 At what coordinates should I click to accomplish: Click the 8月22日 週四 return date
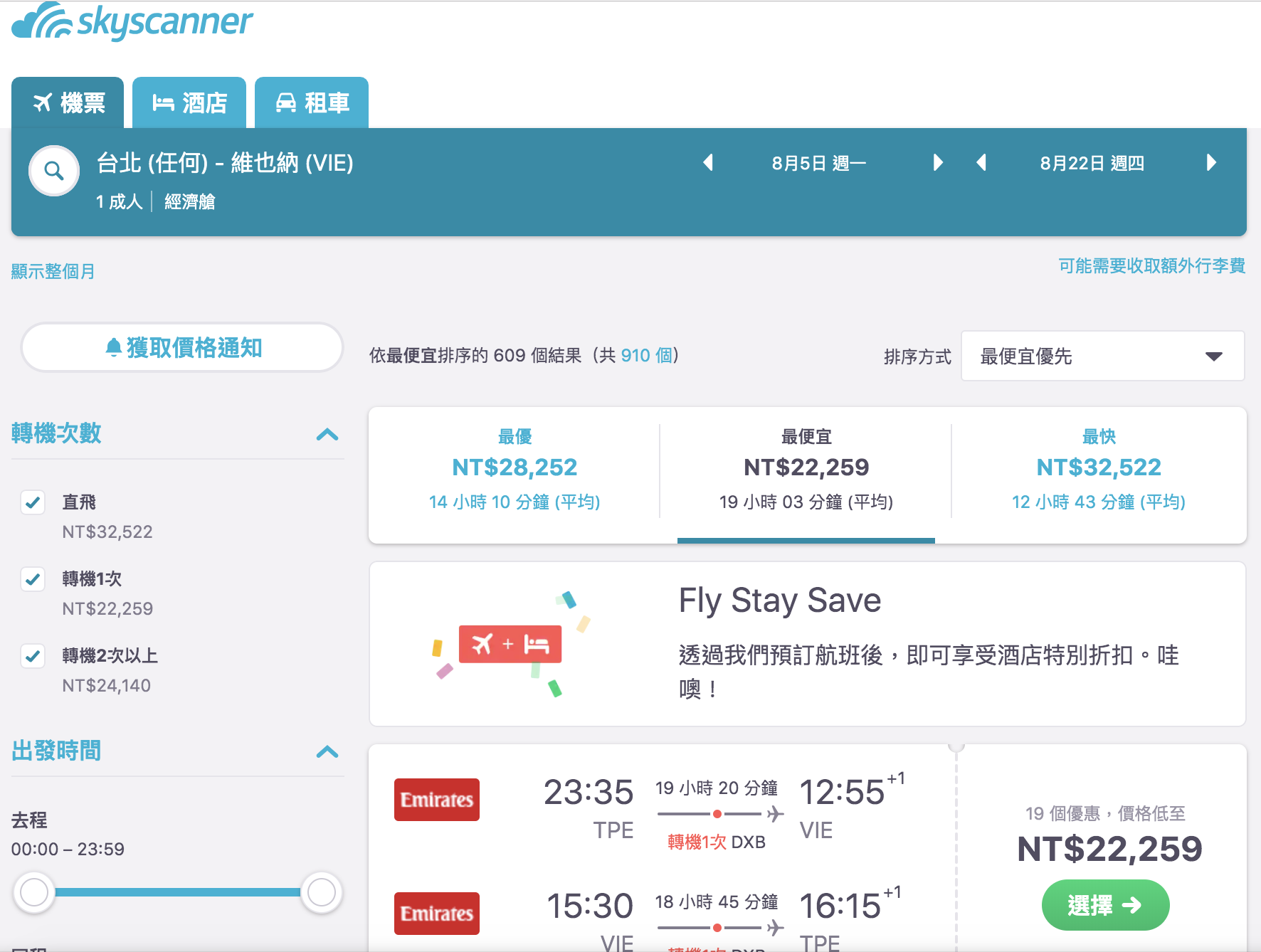(x=1092, y=163)
